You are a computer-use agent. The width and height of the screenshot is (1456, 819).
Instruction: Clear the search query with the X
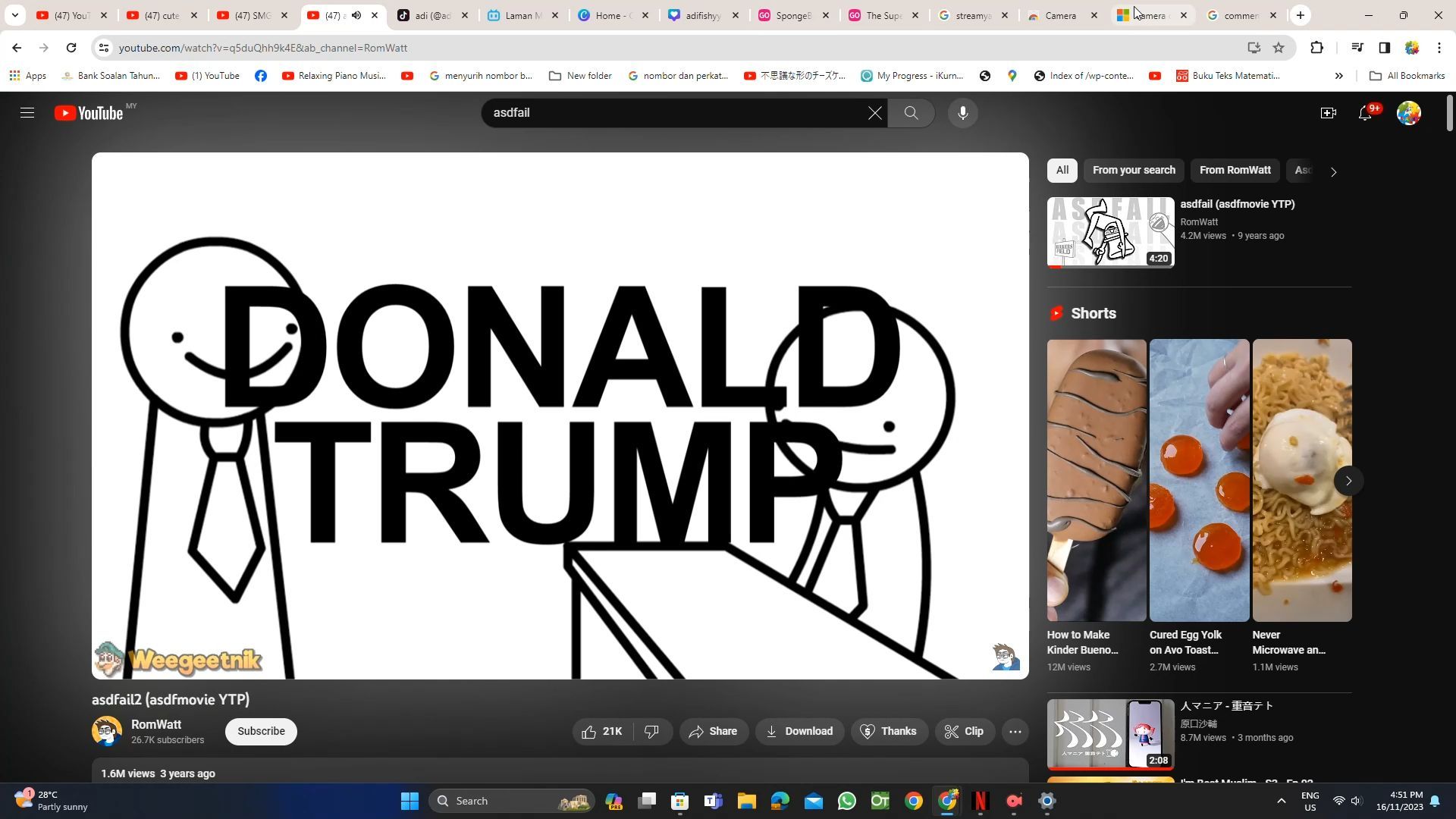click(874, 113)
